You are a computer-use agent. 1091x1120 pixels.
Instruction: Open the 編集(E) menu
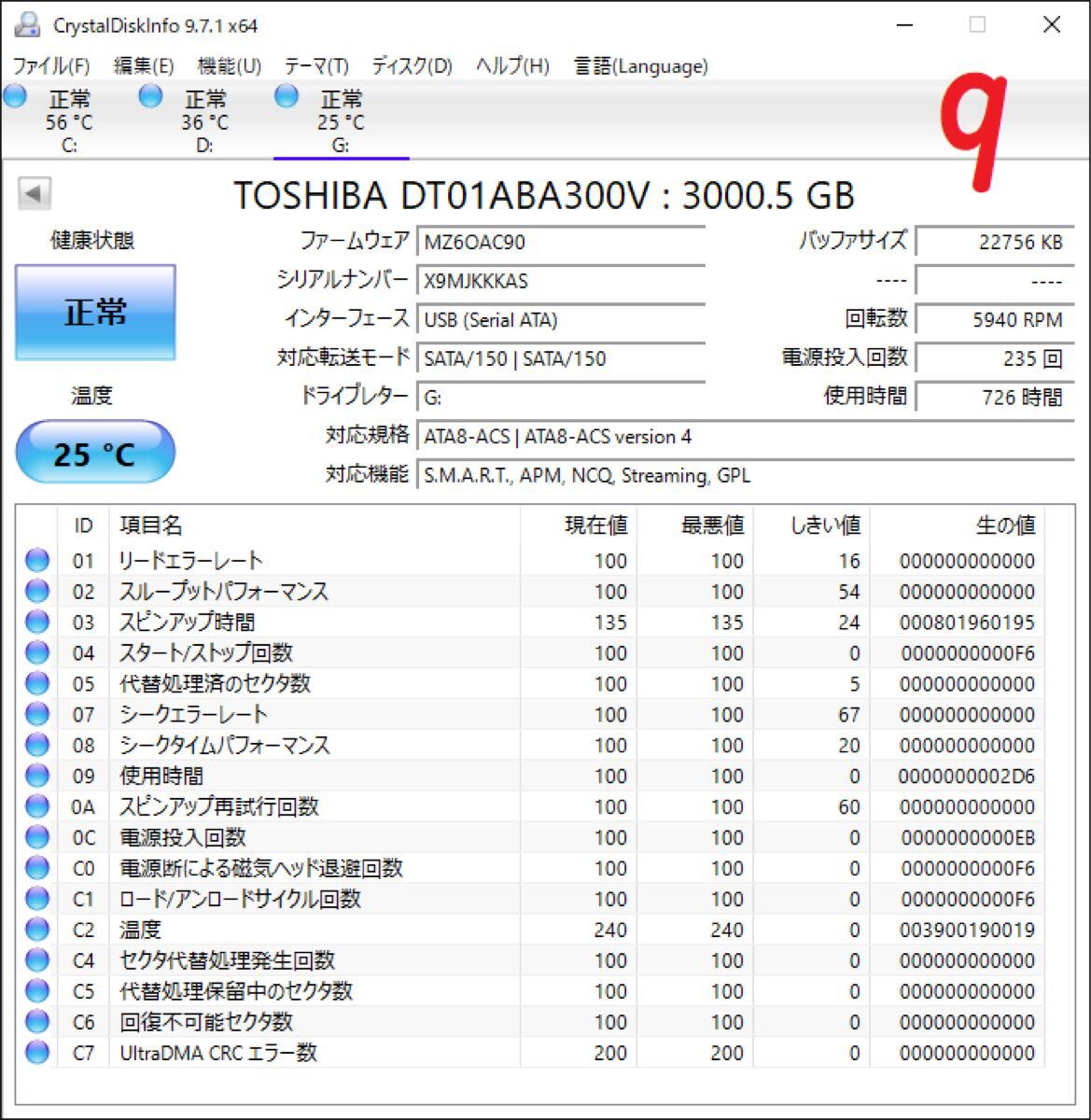(x=144, y=66)
